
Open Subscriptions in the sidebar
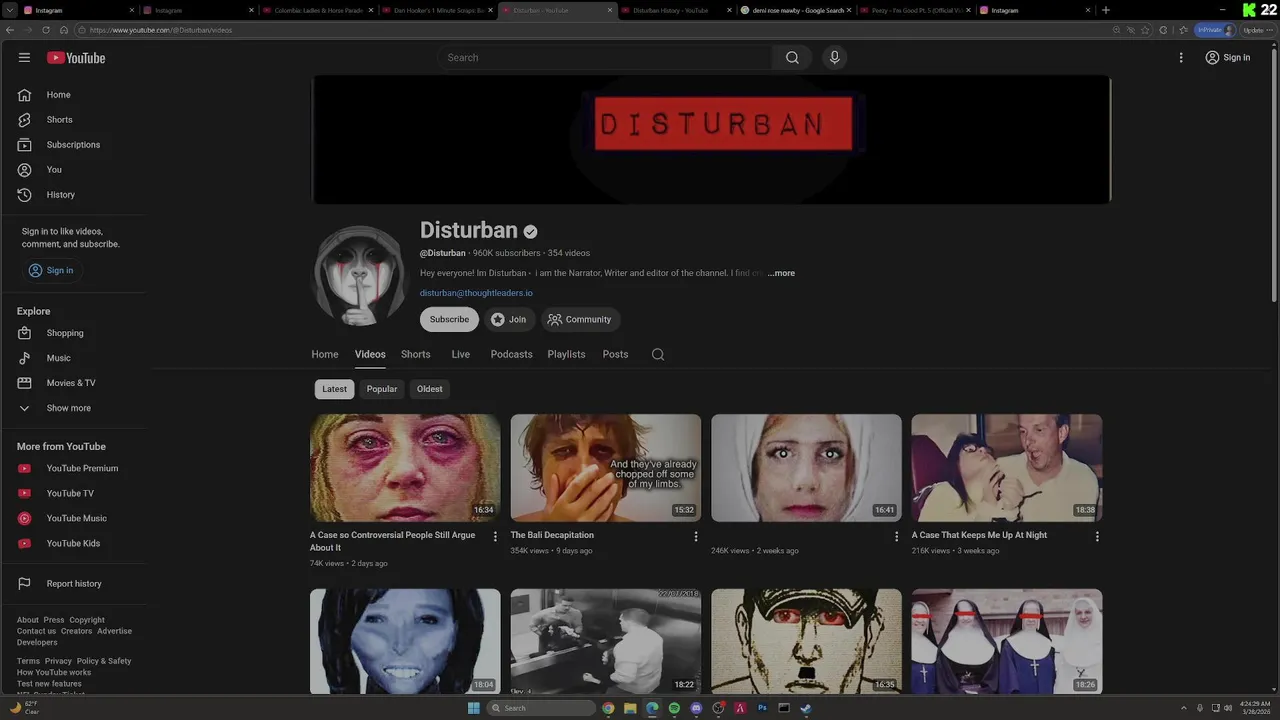coord(75,145)
